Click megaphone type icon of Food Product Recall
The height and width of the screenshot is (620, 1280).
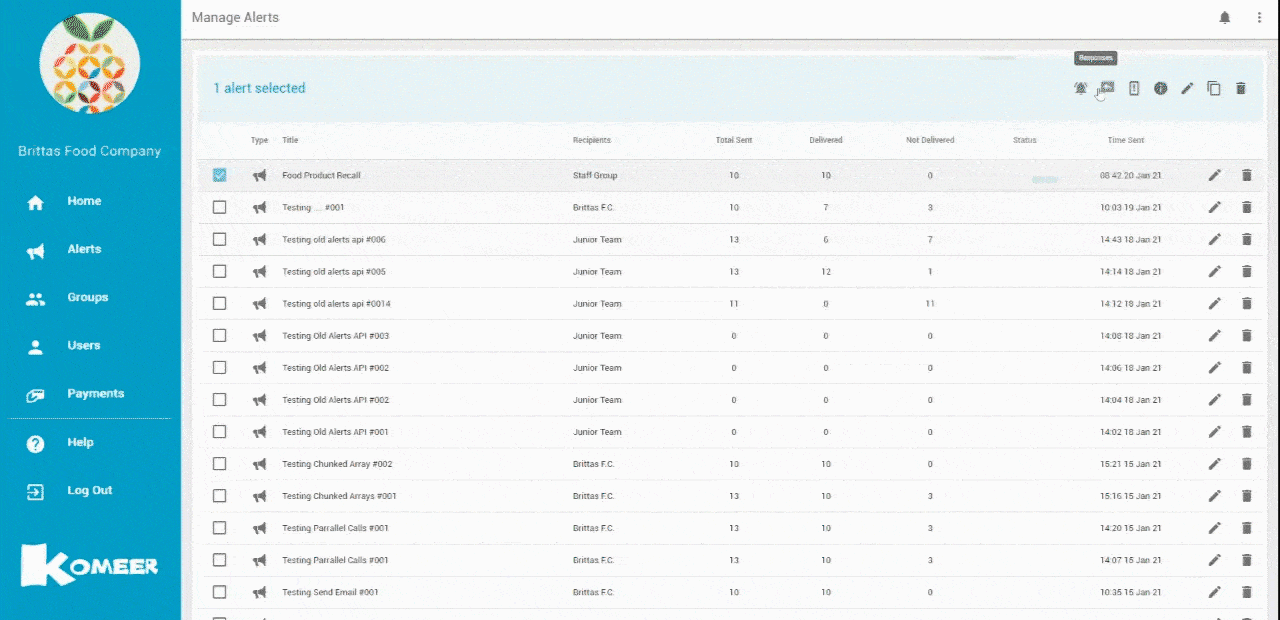tap(260, 175)
